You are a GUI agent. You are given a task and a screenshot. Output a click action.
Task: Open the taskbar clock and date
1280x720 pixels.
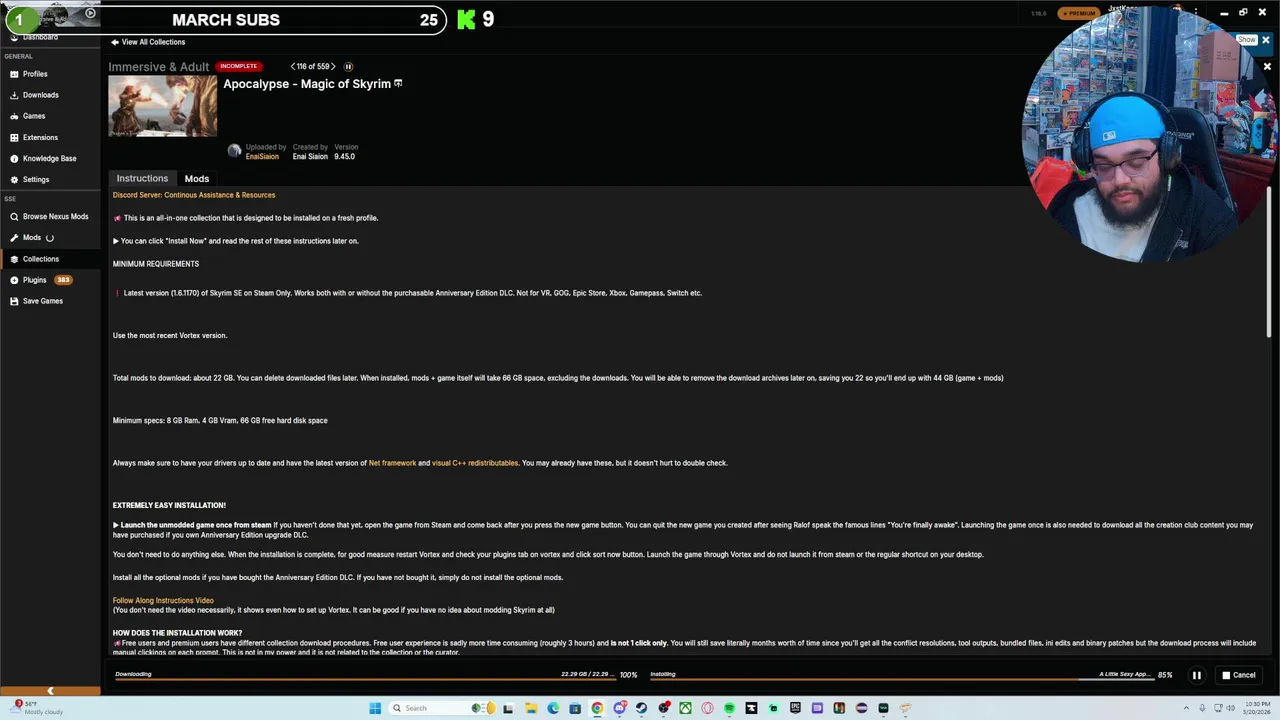click(x=1255, y=708)
